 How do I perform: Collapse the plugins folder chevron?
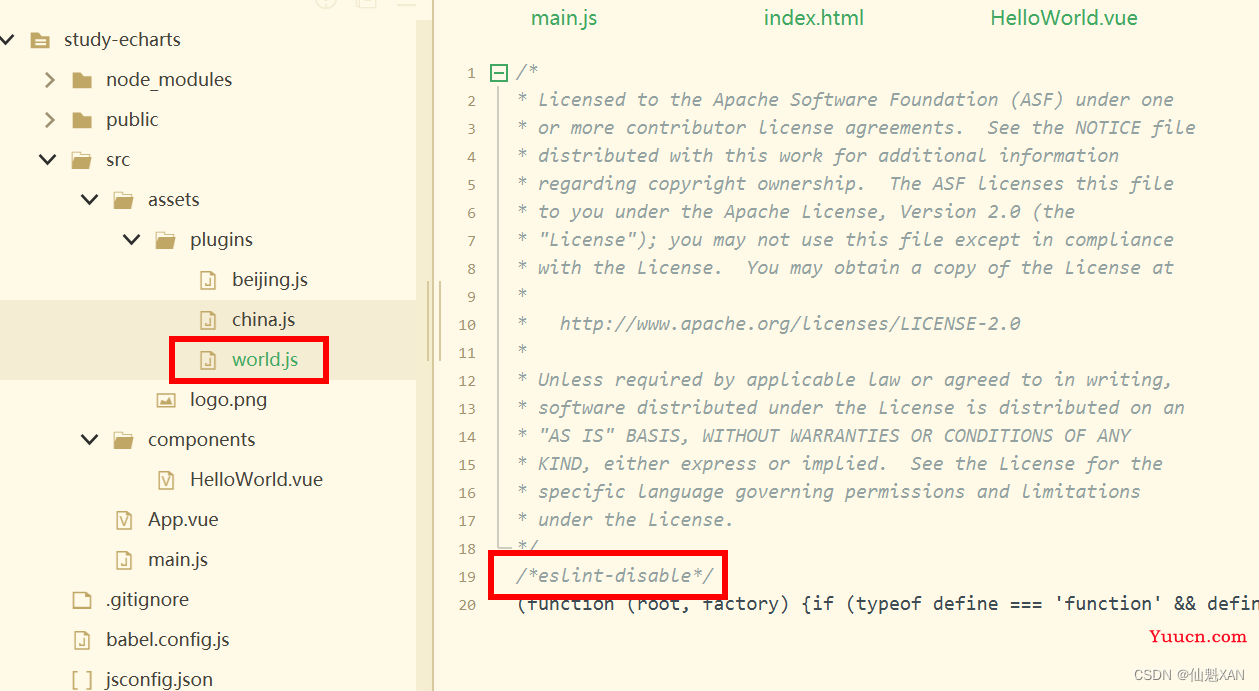(132, 240)
